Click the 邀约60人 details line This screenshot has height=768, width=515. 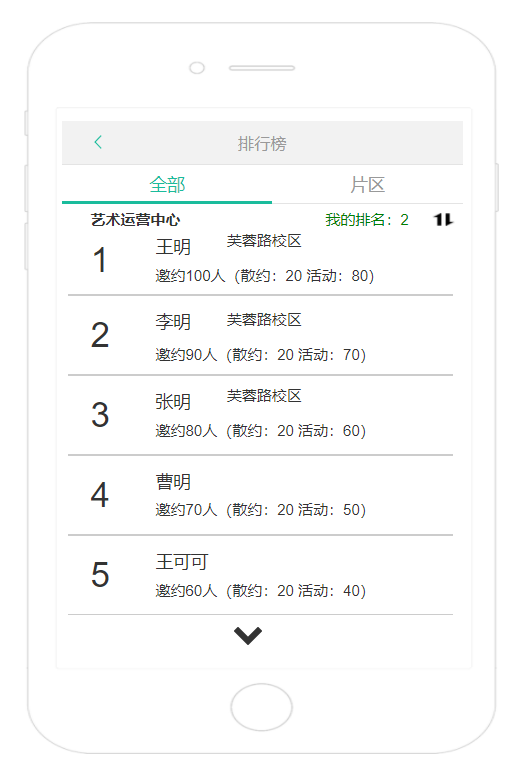click(x=261, y=591)
